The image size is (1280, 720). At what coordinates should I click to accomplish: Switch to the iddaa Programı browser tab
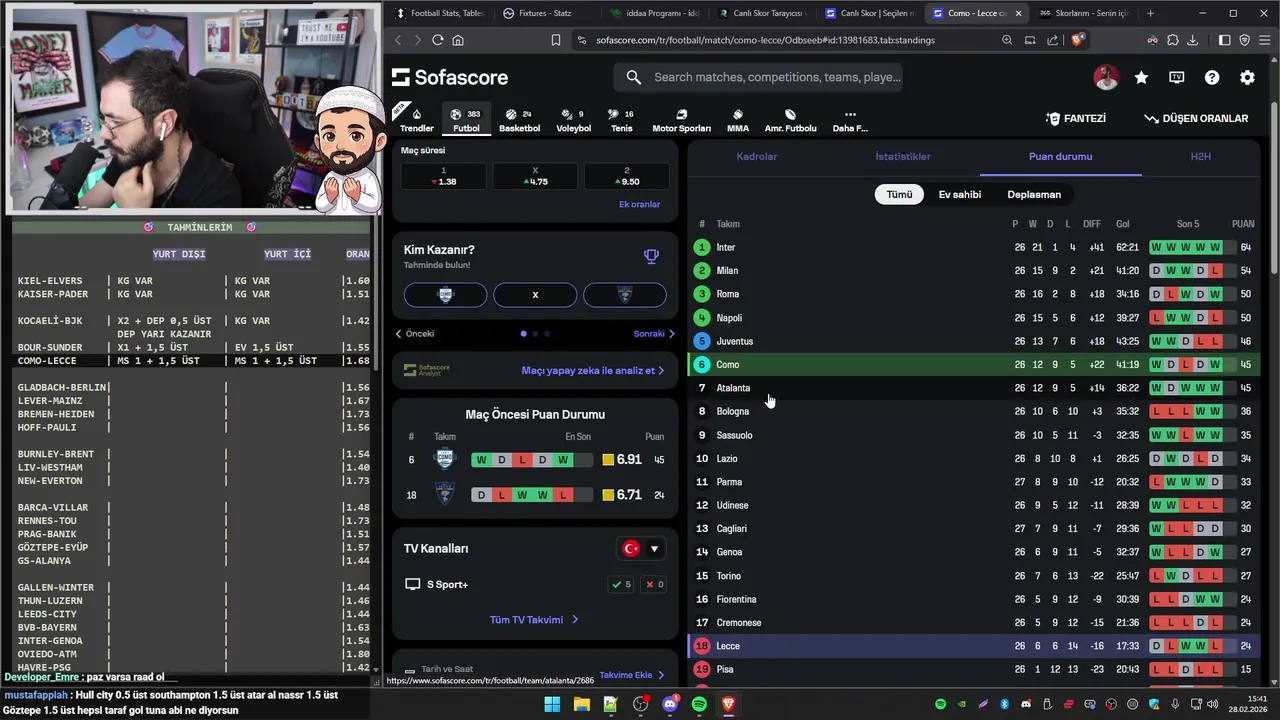(x=655, y=13)
